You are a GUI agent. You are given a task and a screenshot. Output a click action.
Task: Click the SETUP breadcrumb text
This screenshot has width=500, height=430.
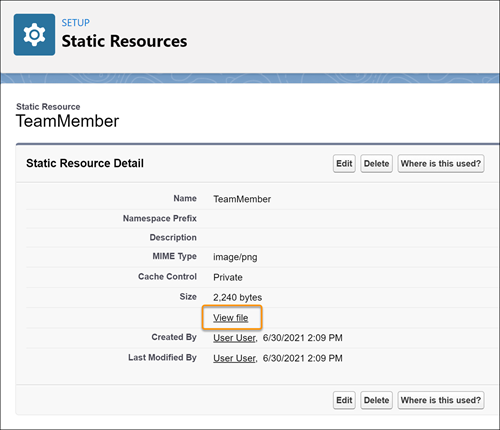pos(76,23)
